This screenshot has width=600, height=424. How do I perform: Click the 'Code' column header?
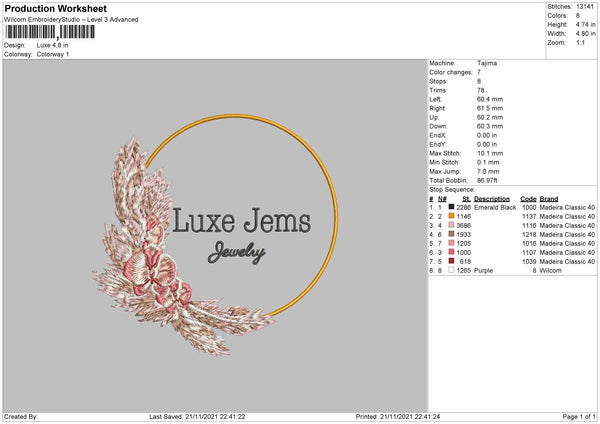[528, 199]
